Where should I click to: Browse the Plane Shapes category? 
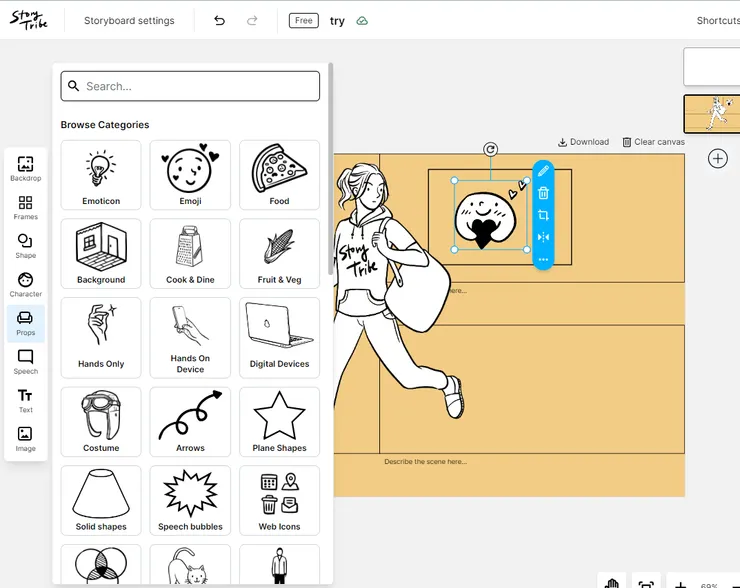click(279, 422)
